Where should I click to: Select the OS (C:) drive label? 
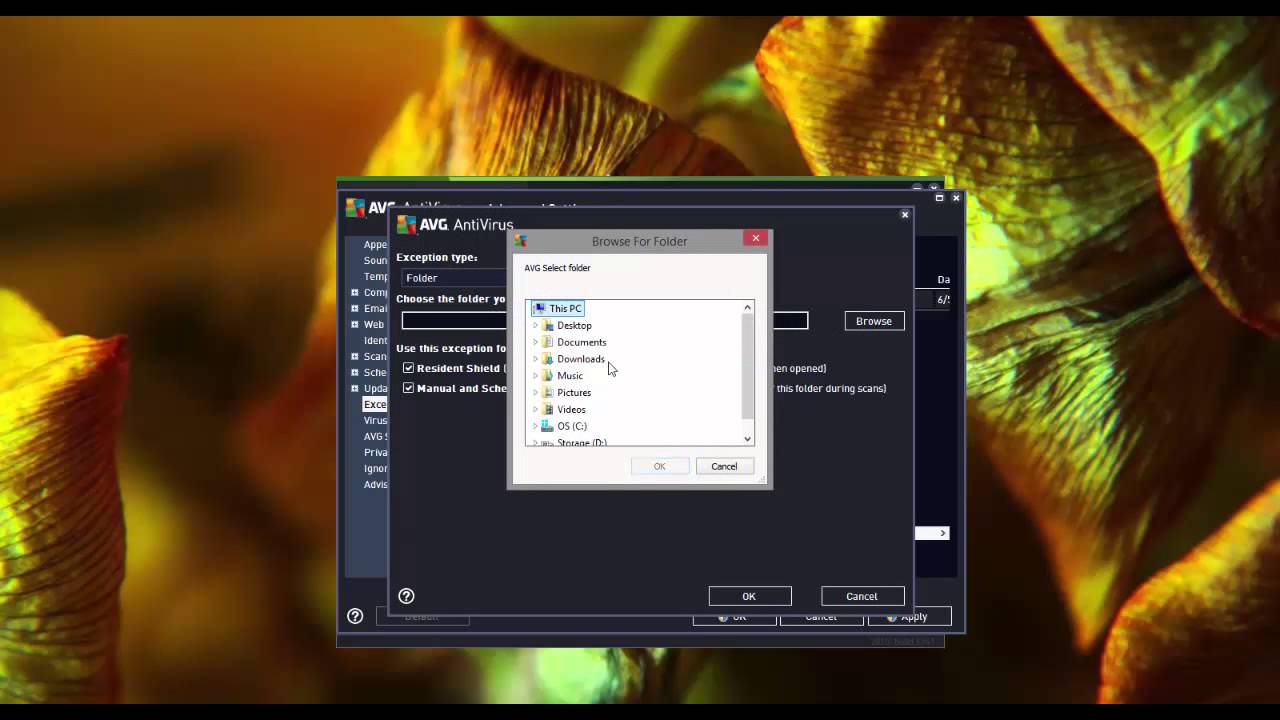(x=572, y=426)
